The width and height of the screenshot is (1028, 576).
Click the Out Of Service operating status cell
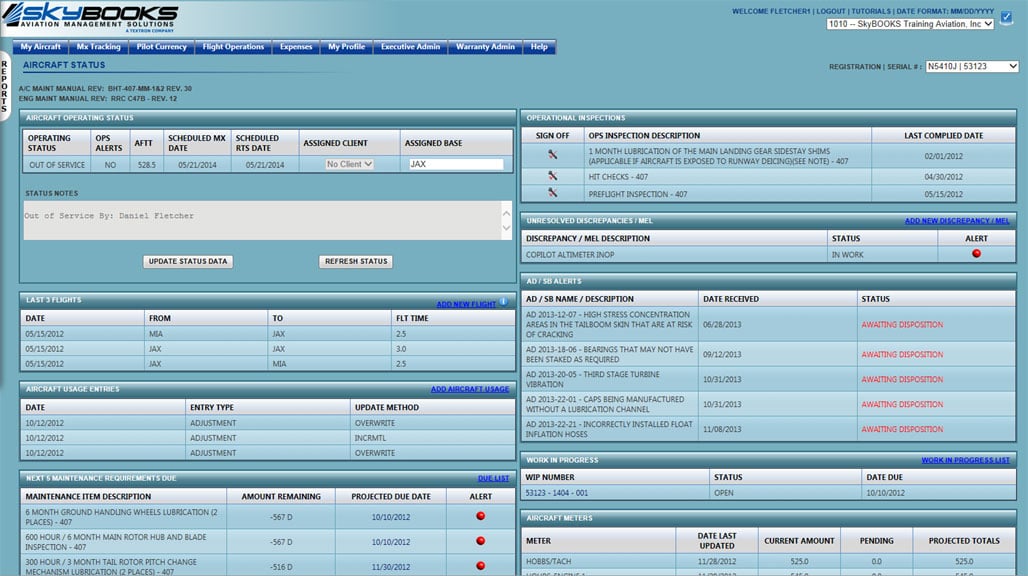click(57, 165)
